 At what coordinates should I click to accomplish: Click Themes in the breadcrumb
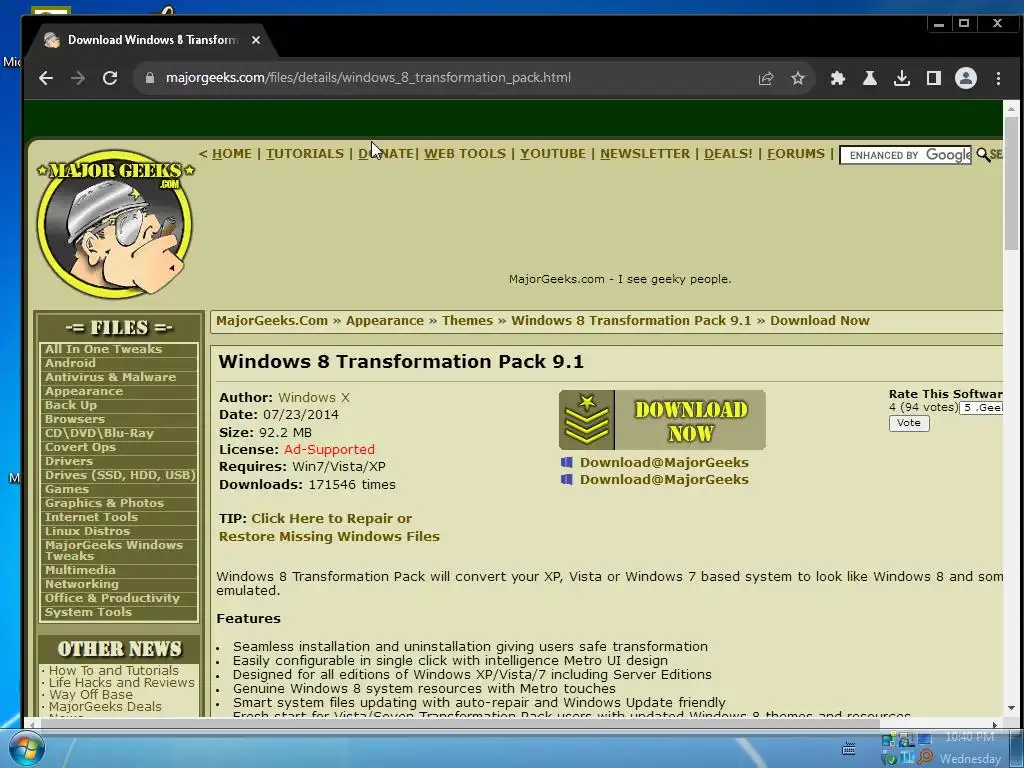pyautogui.click(x=467, y=321)
